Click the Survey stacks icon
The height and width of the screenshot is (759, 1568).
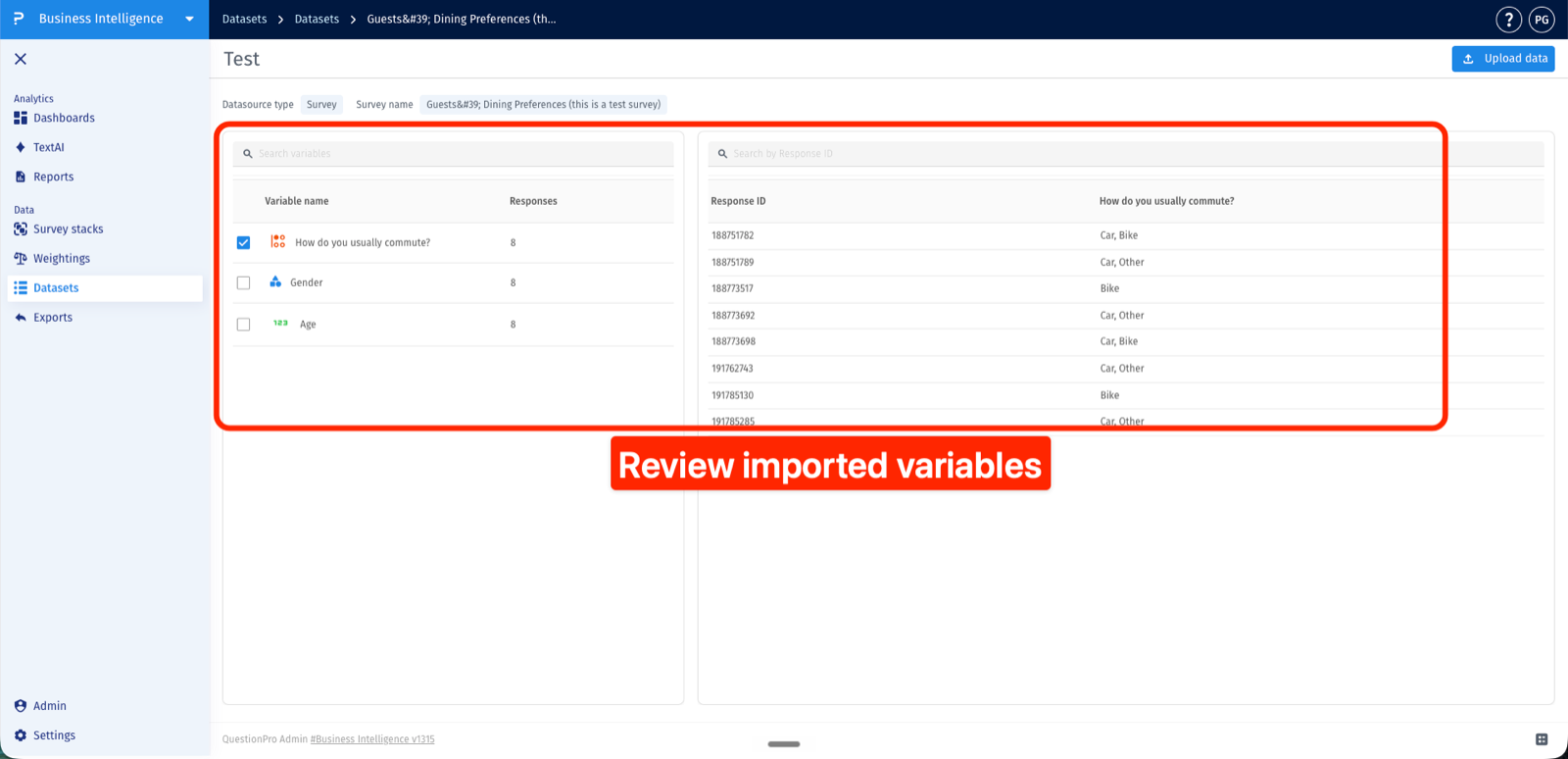pos(21,228)
